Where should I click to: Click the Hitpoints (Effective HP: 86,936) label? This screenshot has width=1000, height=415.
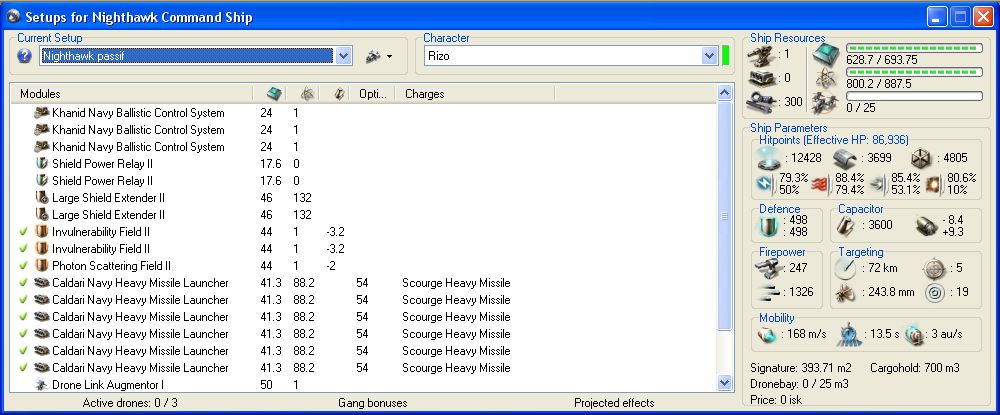click(834, 140)
